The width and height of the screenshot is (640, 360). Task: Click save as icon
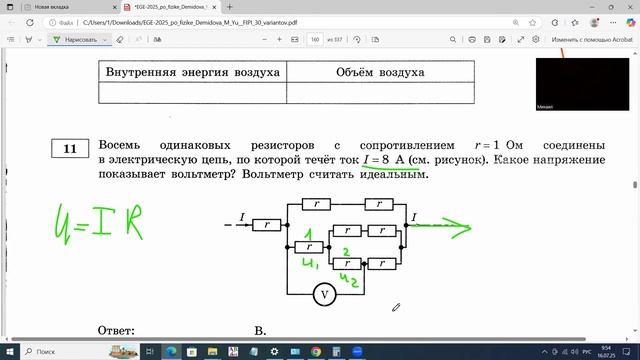(x=502, y=40)
